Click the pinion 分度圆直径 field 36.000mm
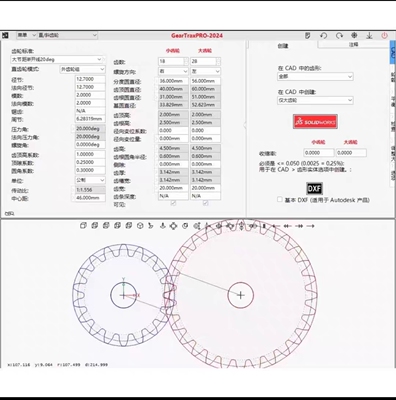Image resolution: width=396 pixels, height=400 pixels. (x=173, y=81)
